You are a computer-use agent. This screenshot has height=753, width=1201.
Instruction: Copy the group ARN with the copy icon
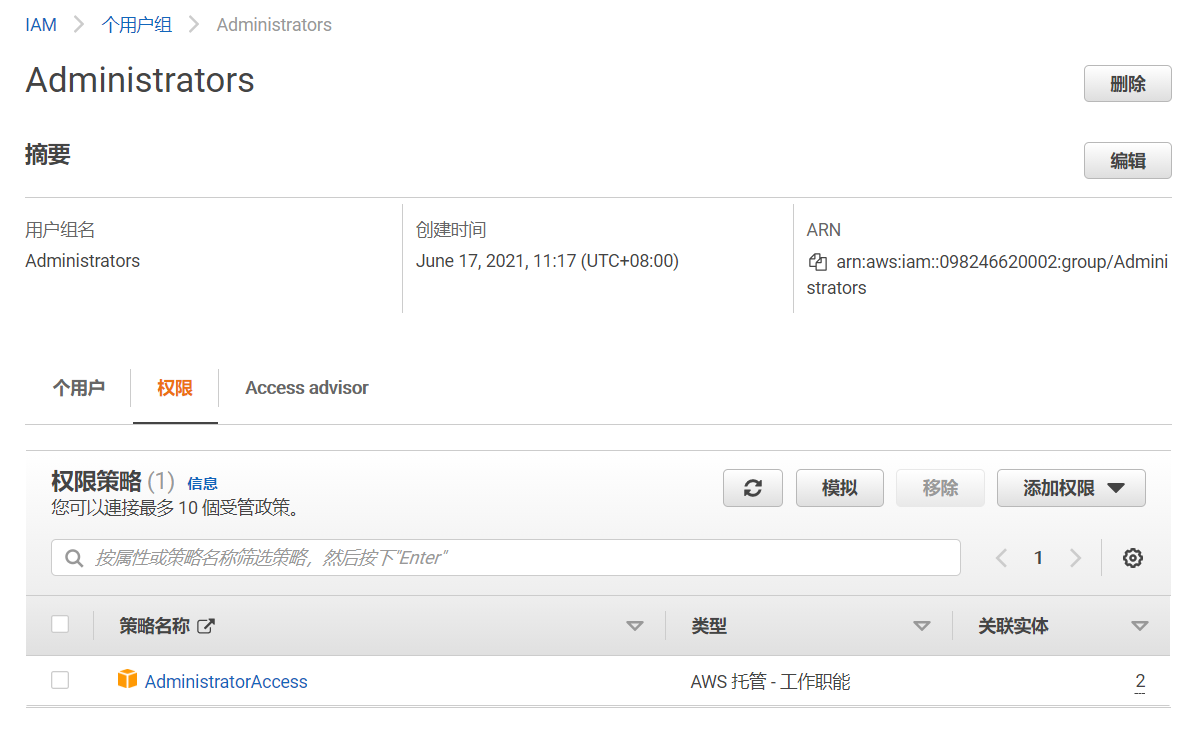pyautogui.click(x=818, y=262)
